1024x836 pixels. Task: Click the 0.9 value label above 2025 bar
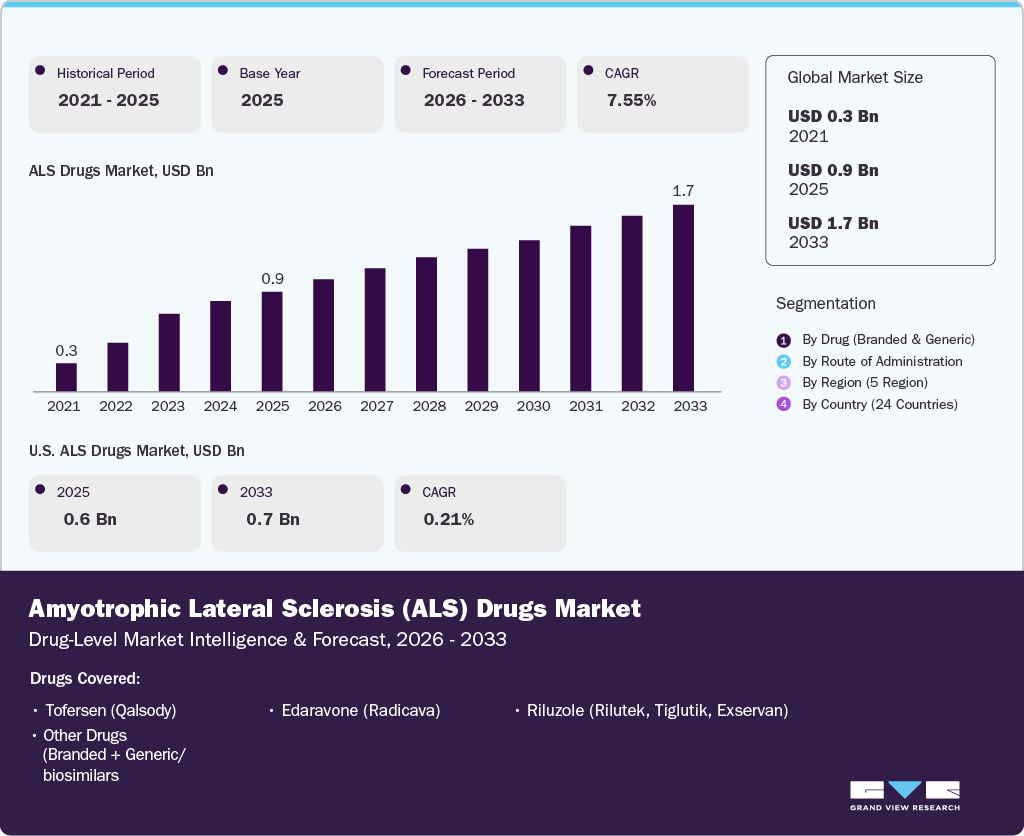click(x=272, y=279)
